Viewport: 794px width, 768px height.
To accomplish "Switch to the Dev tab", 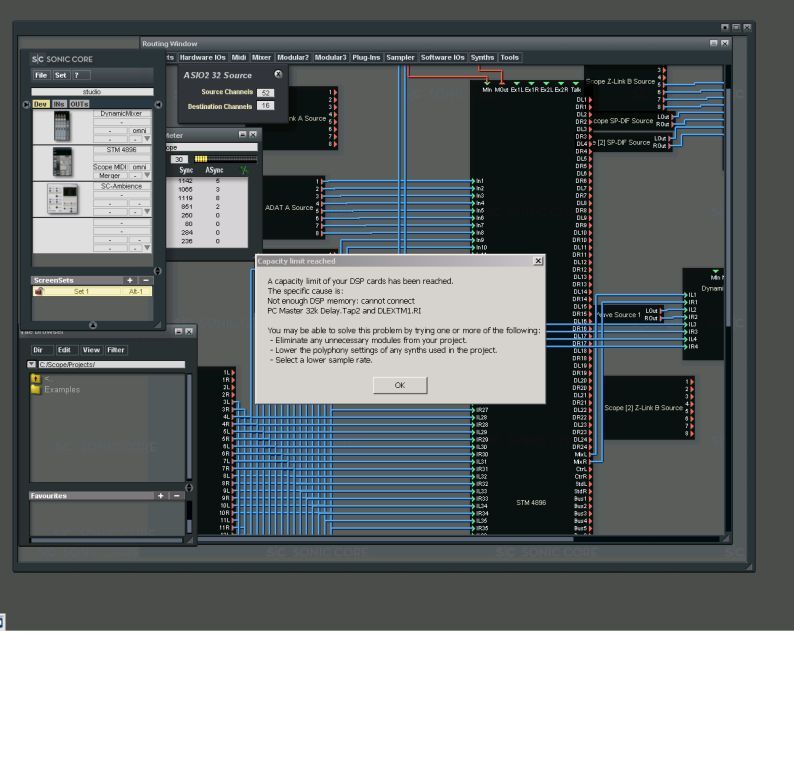I will click(x=41, y=104).
